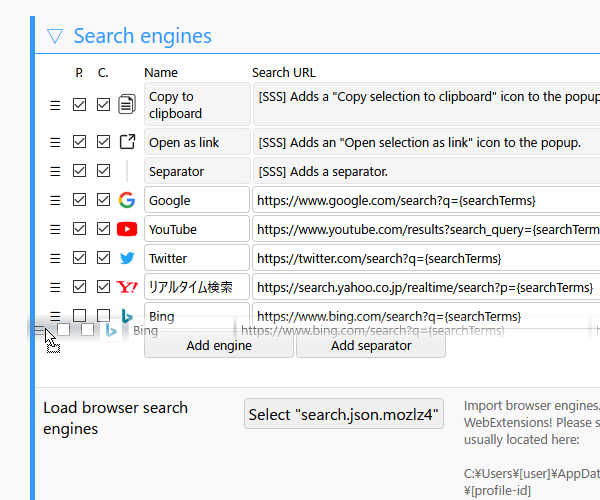This screenshot has height=500, width=600.
Task: Click the drag handle for リアルタイム検索 row
Action: [55, 287]
